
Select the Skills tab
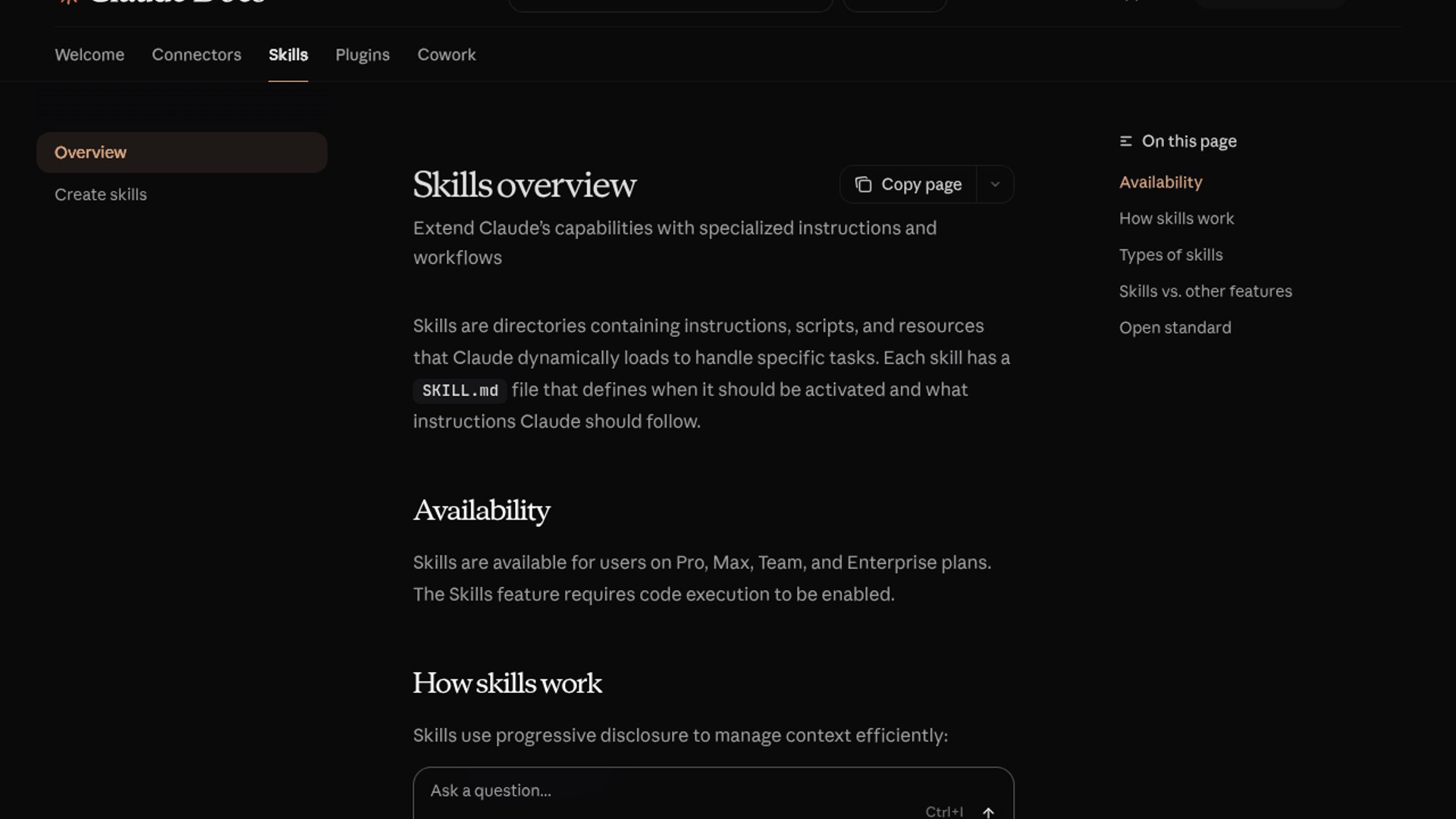(288, 55)
